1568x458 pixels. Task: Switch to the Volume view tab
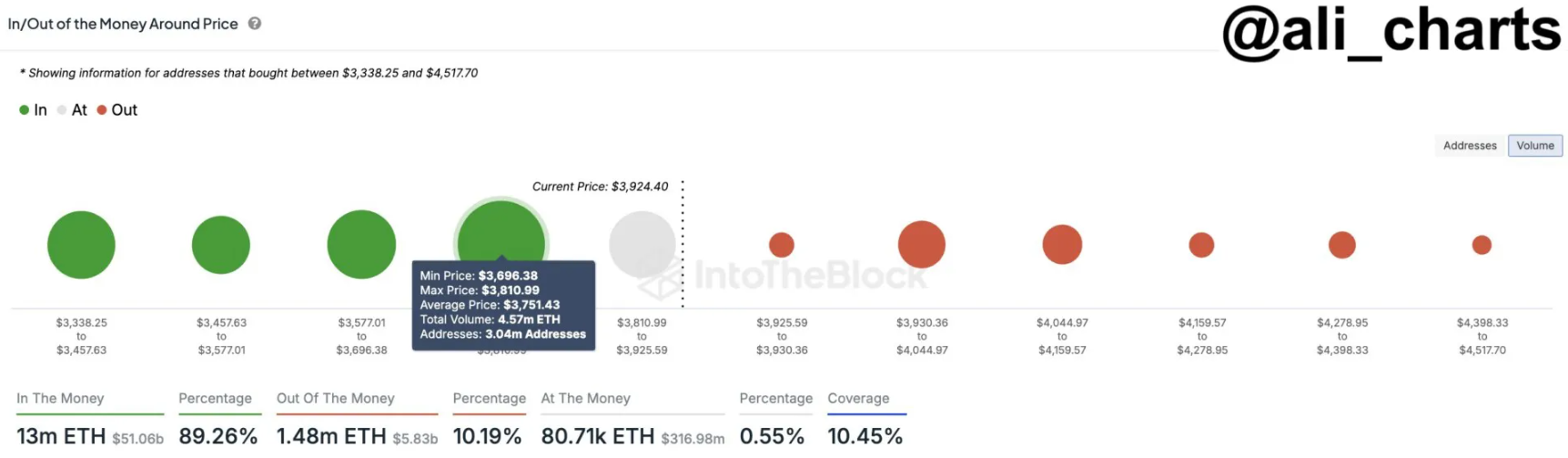pos(1534,146)
